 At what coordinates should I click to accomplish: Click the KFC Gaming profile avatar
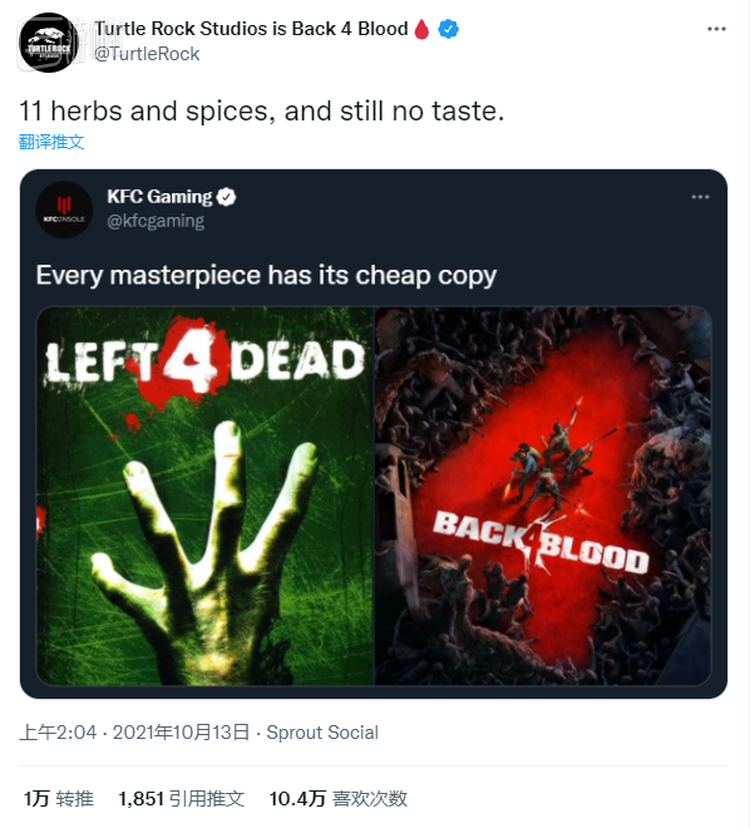coord(64,209)
